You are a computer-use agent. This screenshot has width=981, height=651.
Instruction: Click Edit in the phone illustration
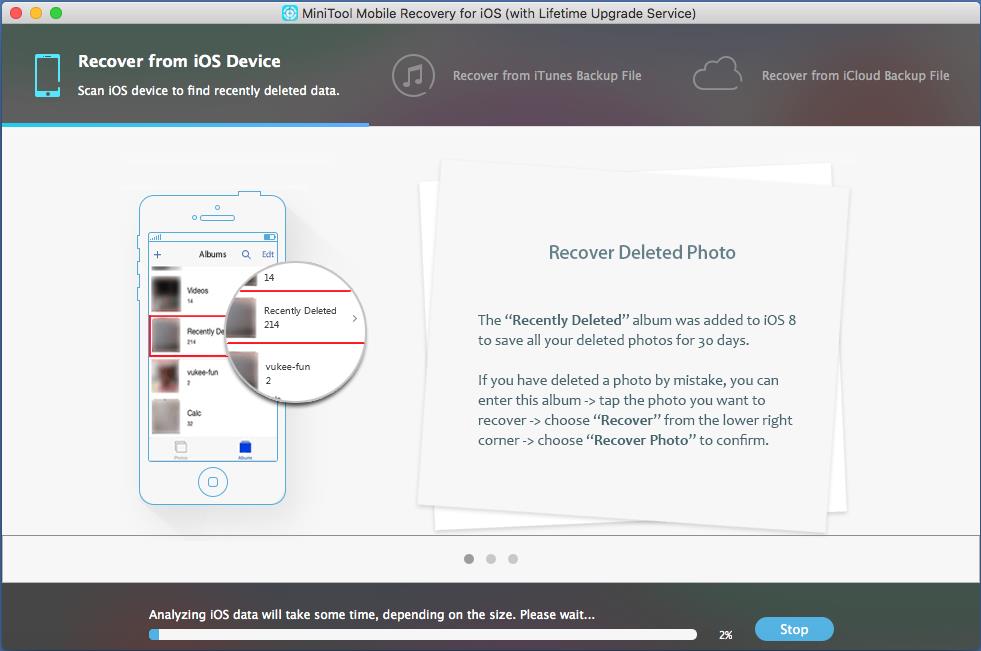(268, 255)
